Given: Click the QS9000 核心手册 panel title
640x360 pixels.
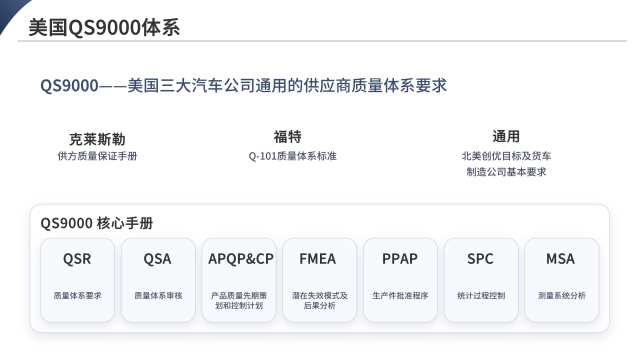Looking at the screenshot, I should 97,223.
